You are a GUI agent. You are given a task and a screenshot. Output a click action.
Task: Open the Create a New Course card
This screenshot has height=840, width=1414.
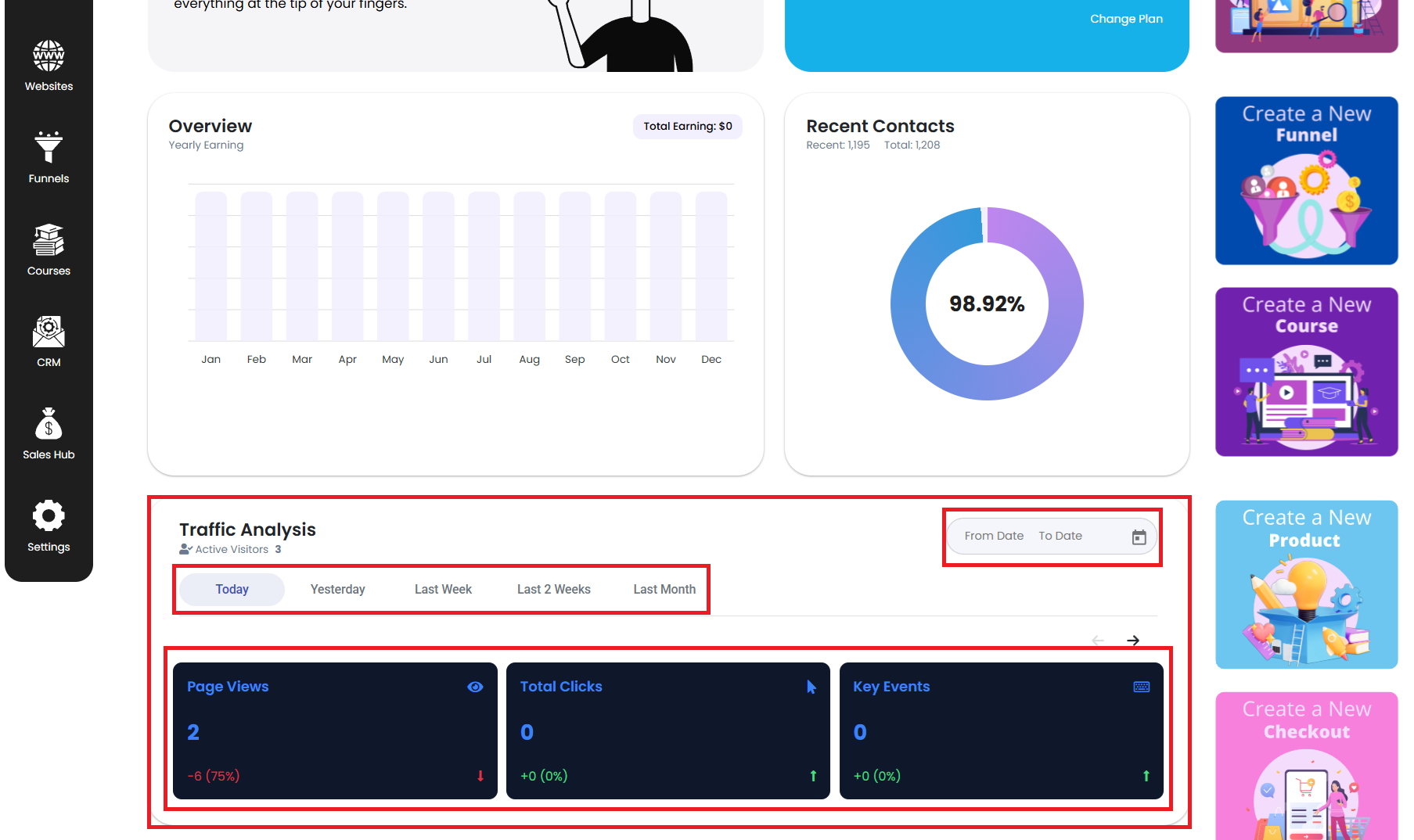tap(1306, 372)
